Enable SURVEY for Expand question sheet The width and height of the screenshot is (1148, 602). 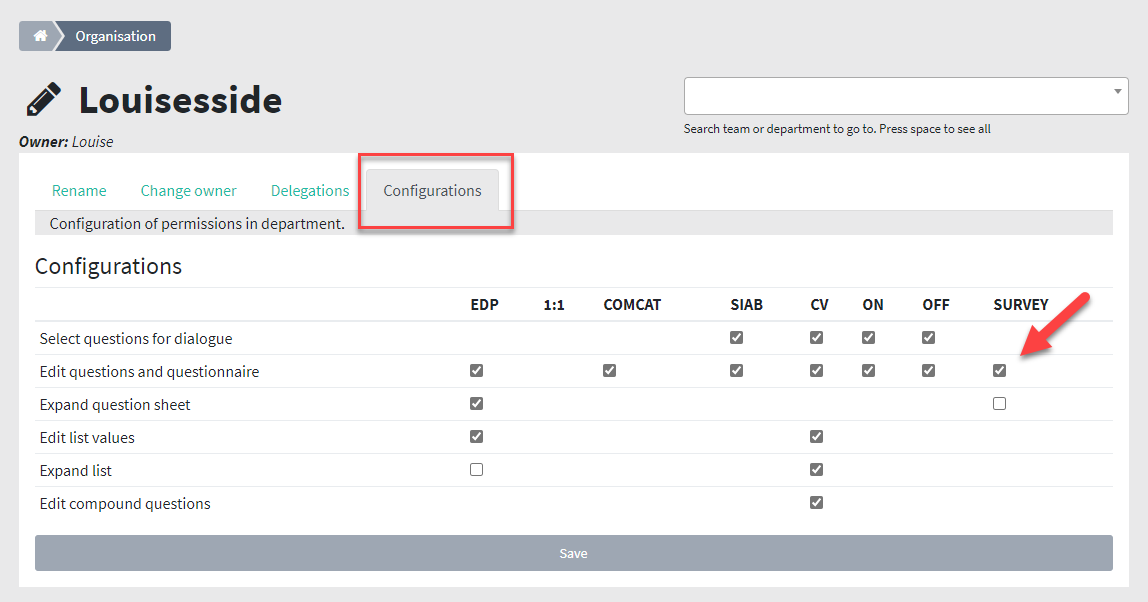[x=999, y=404]
